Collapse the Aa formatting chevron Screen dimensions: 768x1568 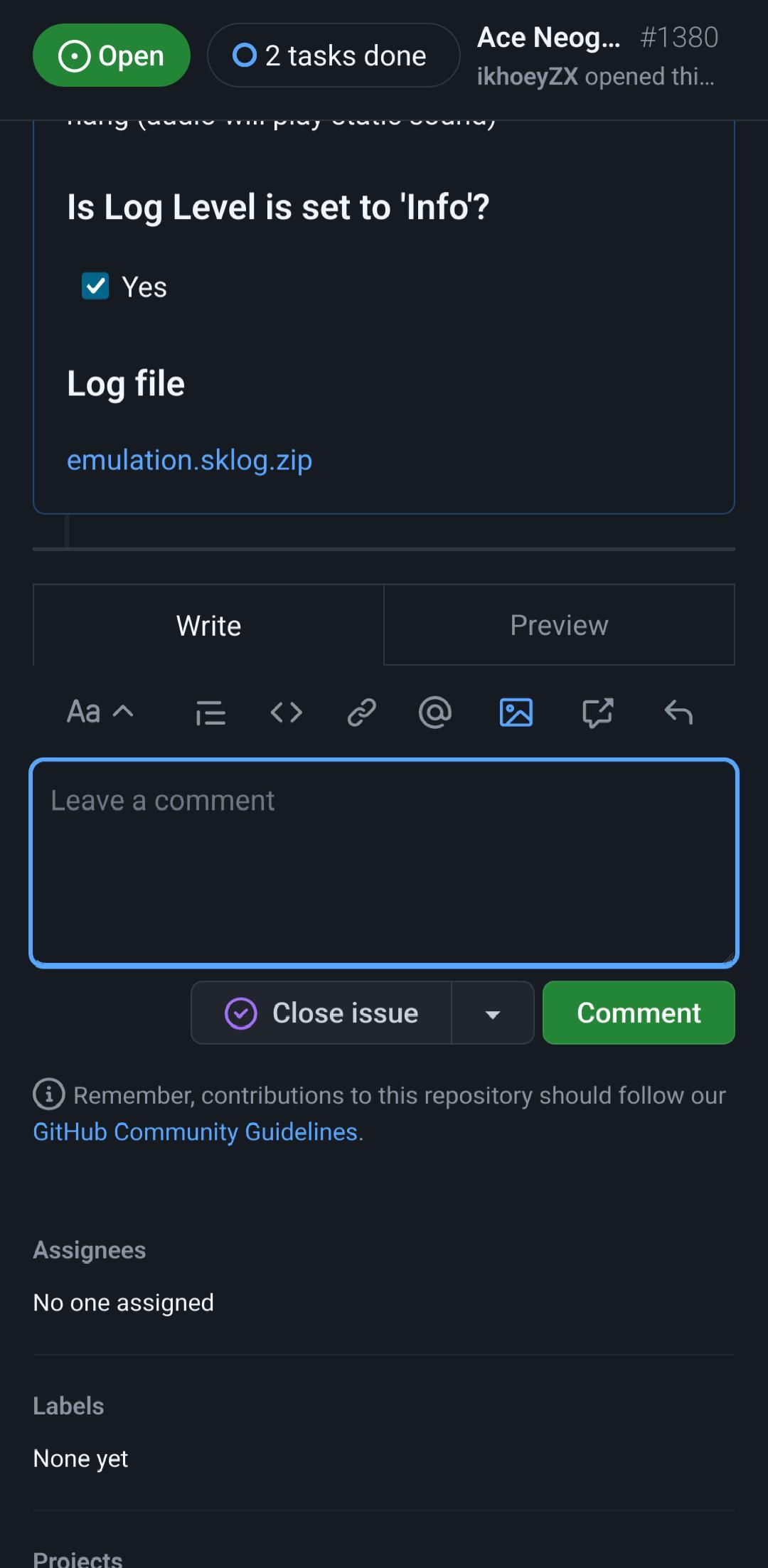click(124, 712)
